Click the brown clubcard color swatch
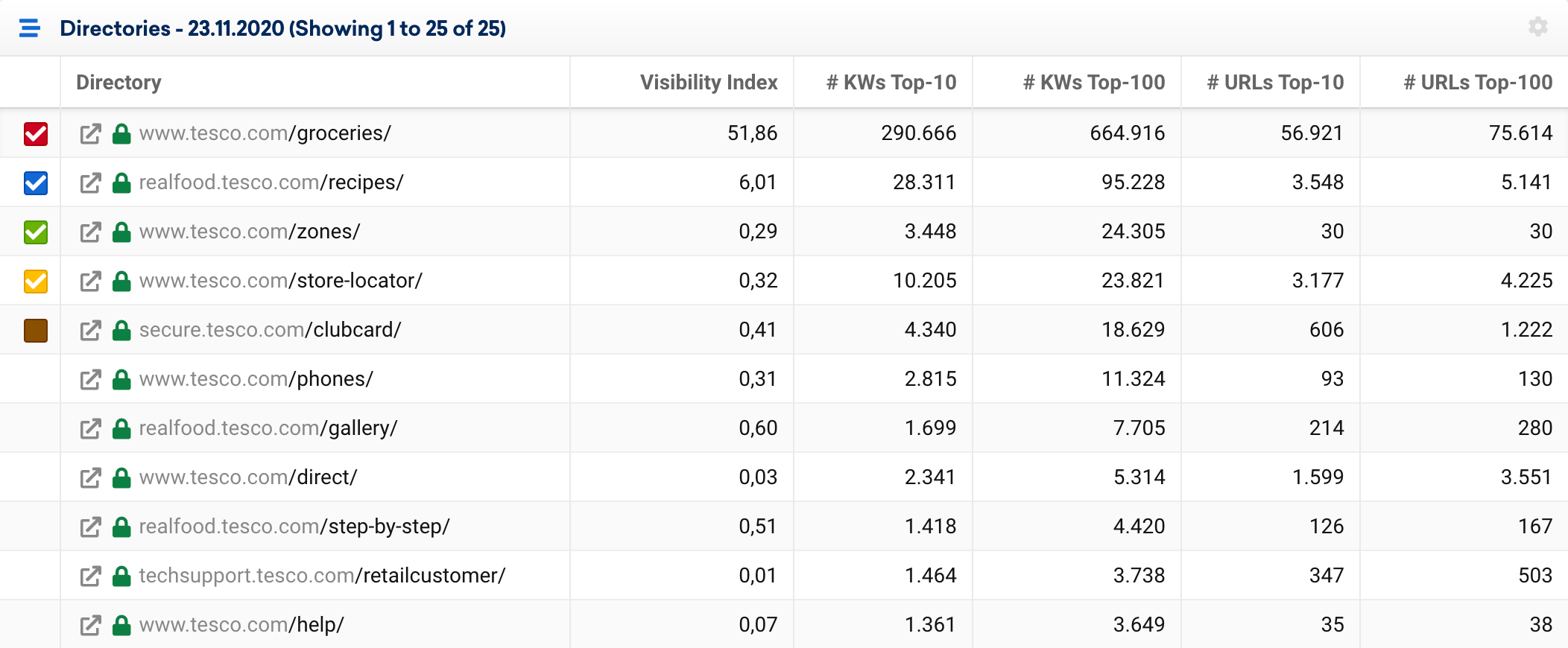Screen dimensions: 1568x648 pos(36,331)
